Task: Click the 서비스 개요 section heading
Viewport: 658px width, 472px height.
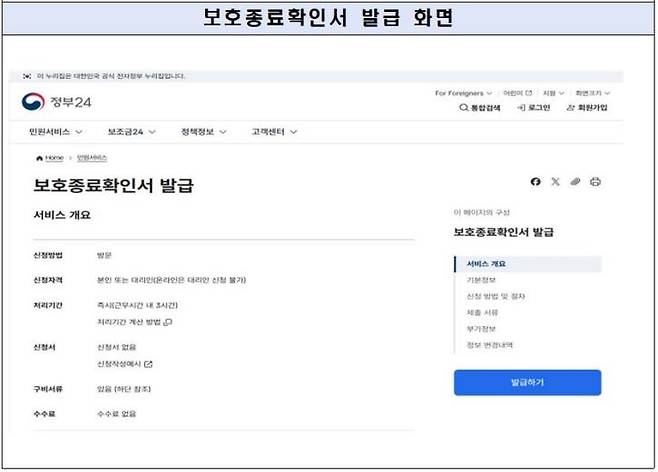Action: click(62, 215)
